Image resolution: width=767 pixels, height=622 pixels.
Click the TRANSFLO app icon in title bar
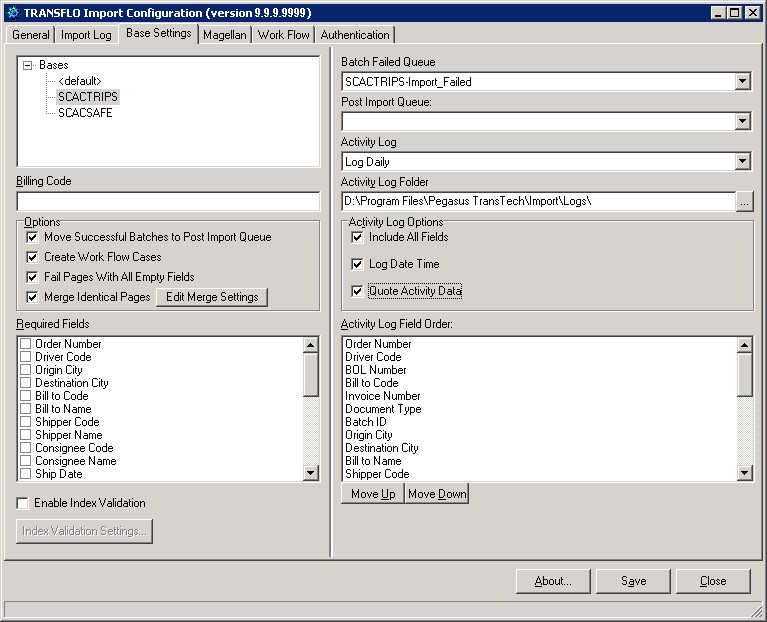[x=14, y=13]
